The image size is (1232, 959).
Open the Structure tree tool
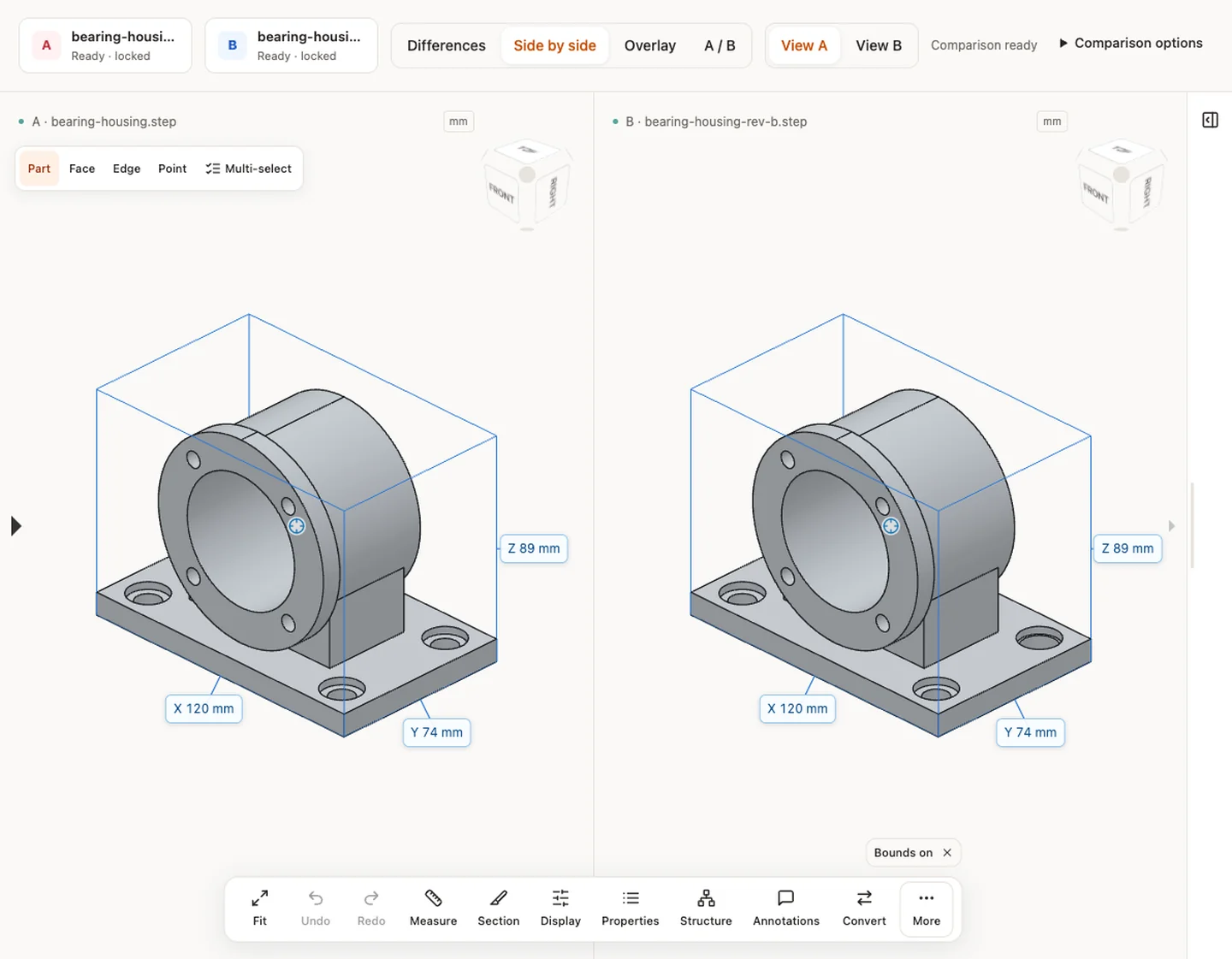[x=706, y=909]
